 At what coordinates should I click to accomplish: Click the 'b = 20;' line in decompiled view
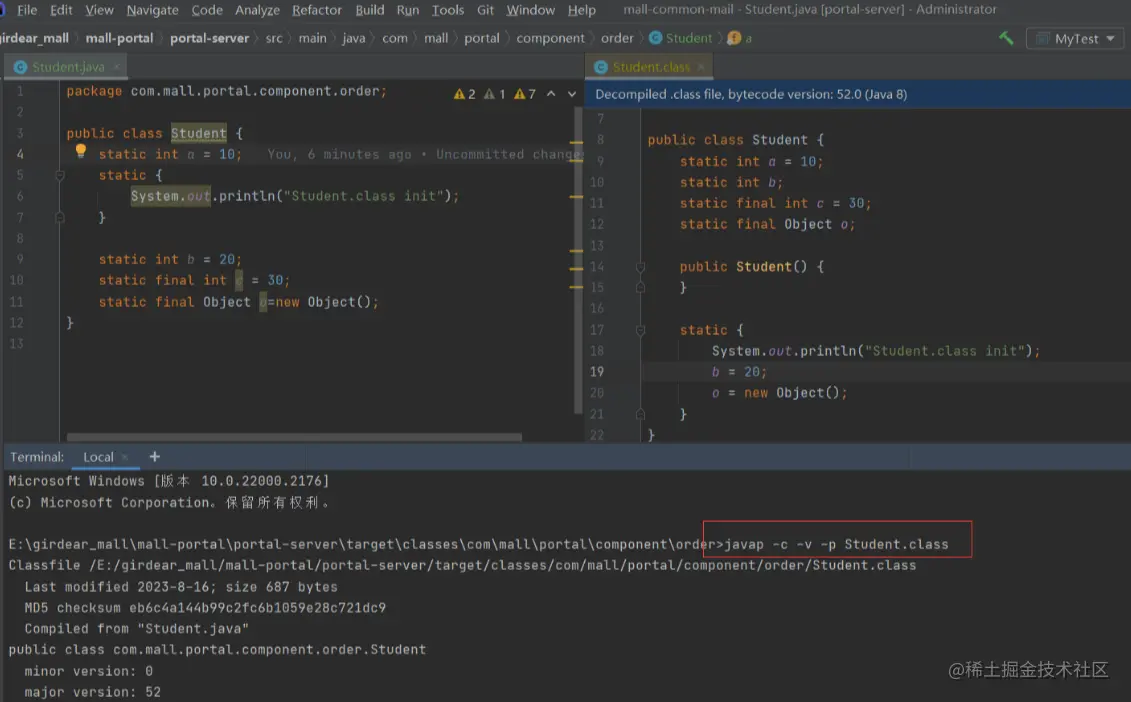tap(739, 372)
